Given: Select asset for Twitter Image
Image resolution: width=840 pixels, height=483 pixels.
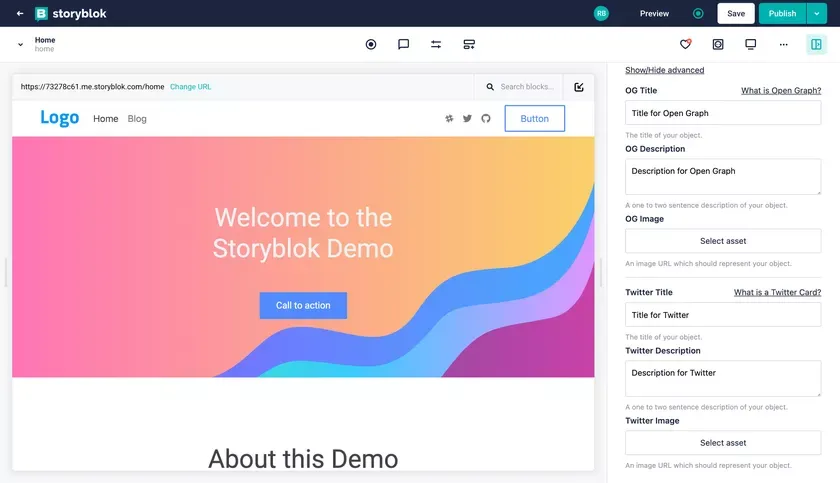Looking at the screenshot, I should pyautogui.click(x=723, y=443).
